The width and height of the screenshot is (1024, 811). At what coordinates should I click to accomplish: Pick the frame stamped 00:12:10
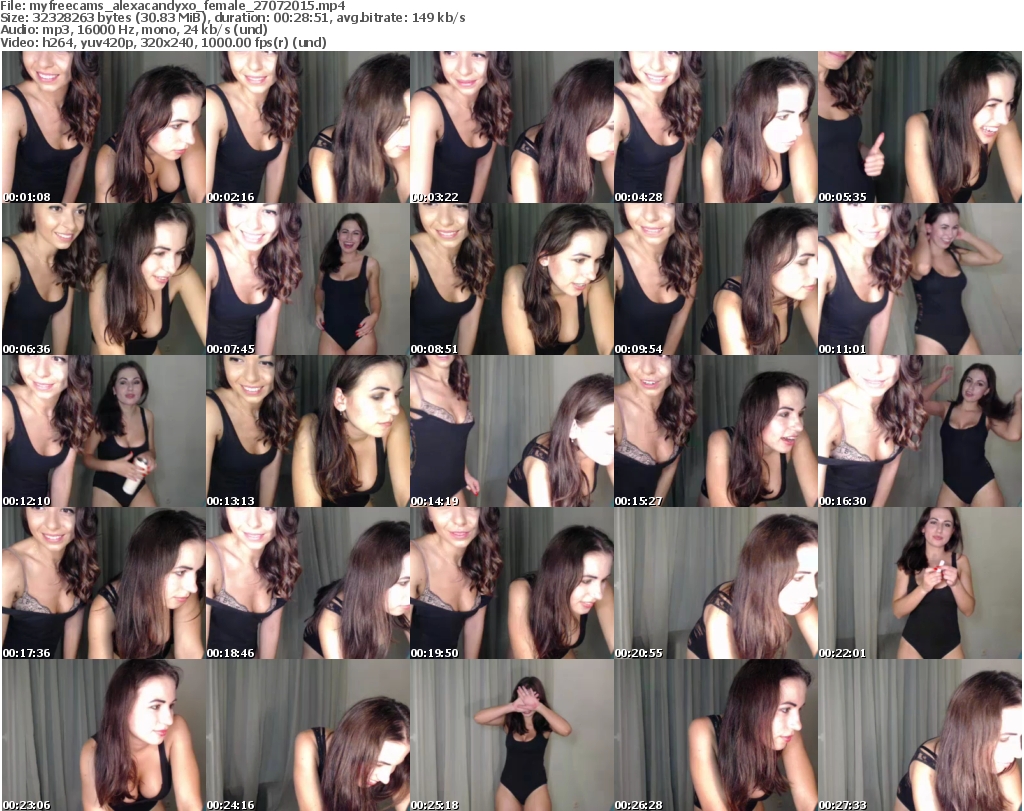pyautogui.click(x=104, y=431)
